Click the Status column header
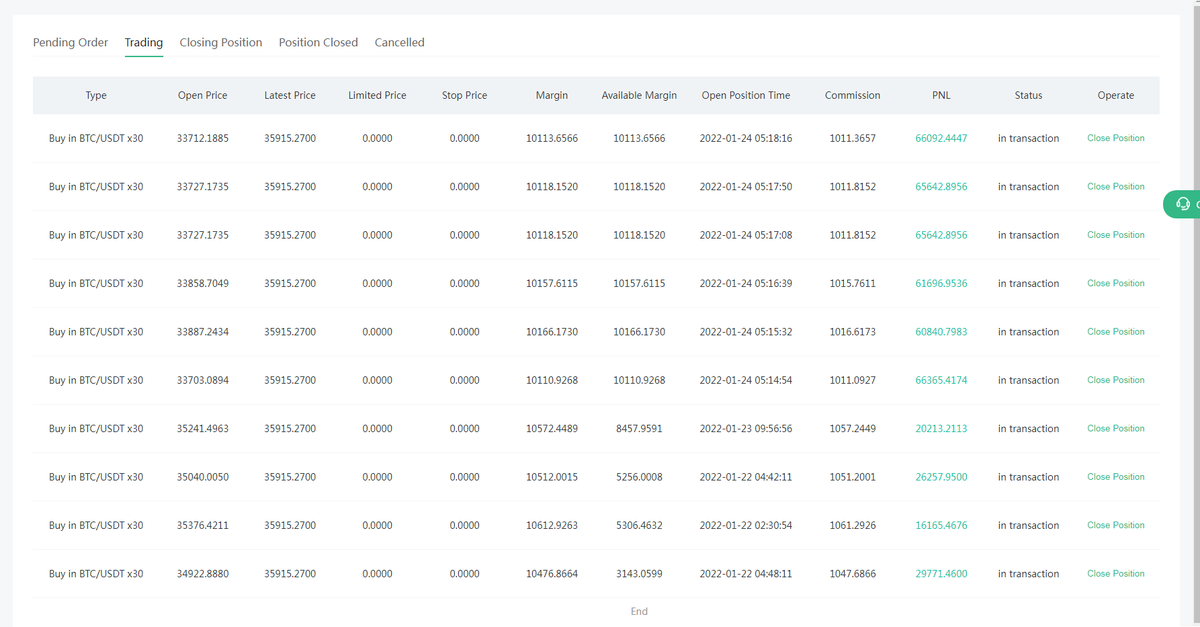Viewport: 1200px width, 627px height. pyautogui.click(x=1028, y=95)
